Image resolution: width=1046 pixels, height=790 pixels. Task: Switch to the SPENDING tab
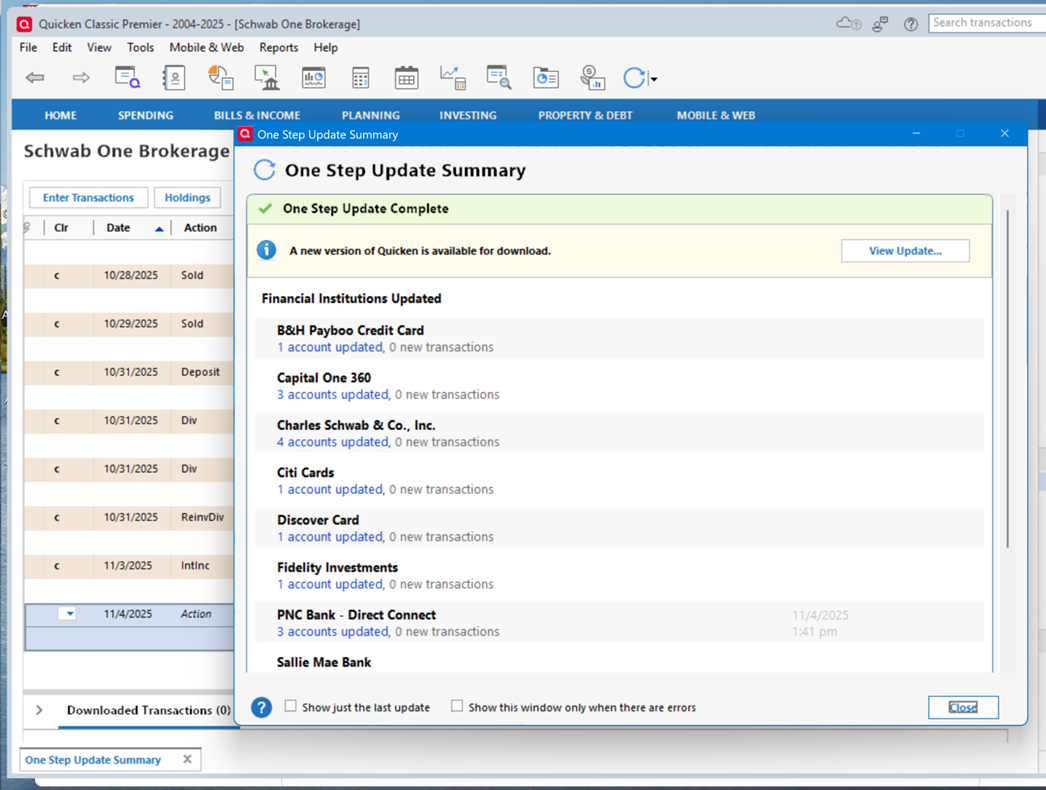tap(145, 115)
